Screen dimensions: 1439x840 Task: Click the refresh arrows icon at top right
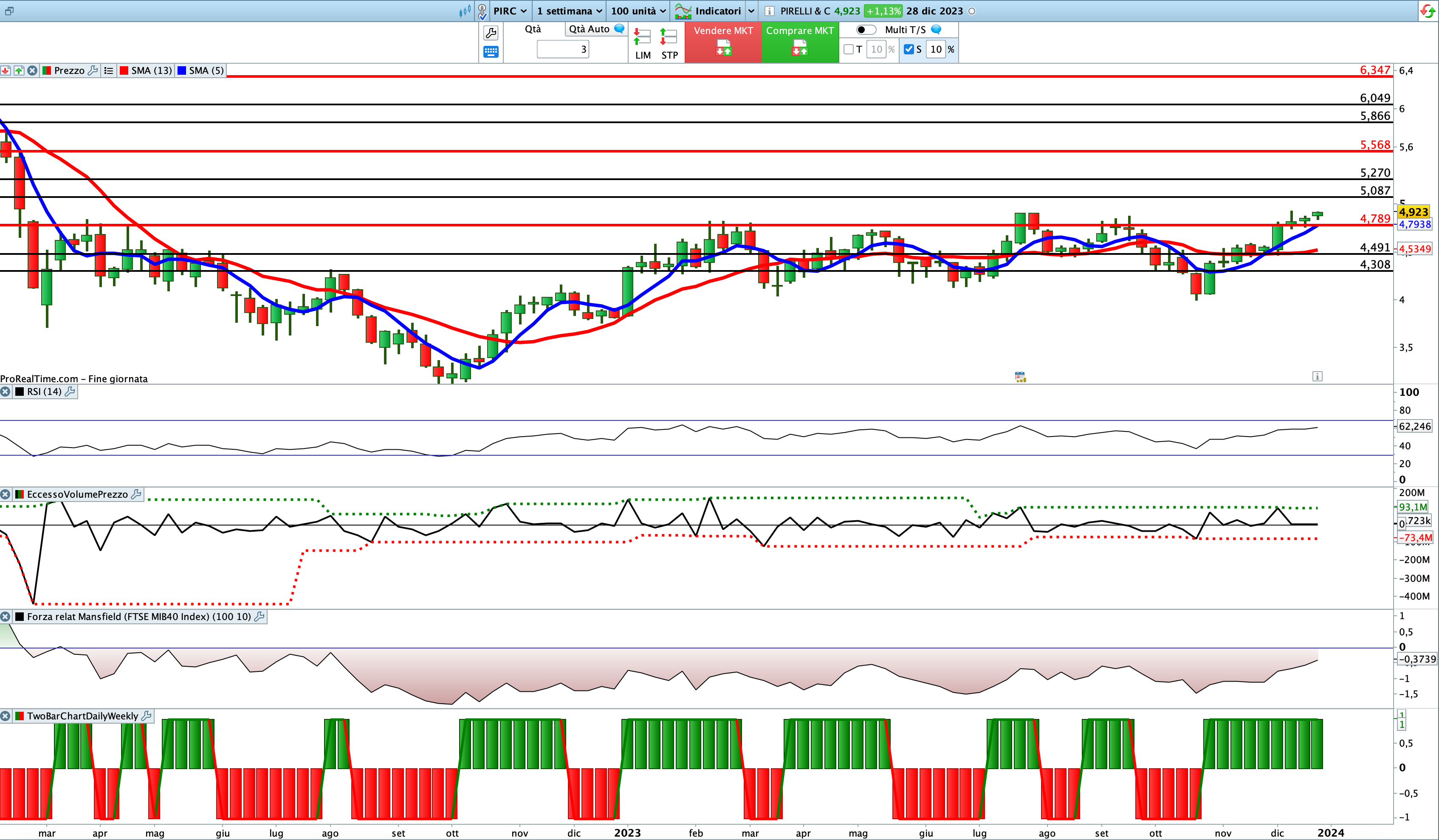1428,11
